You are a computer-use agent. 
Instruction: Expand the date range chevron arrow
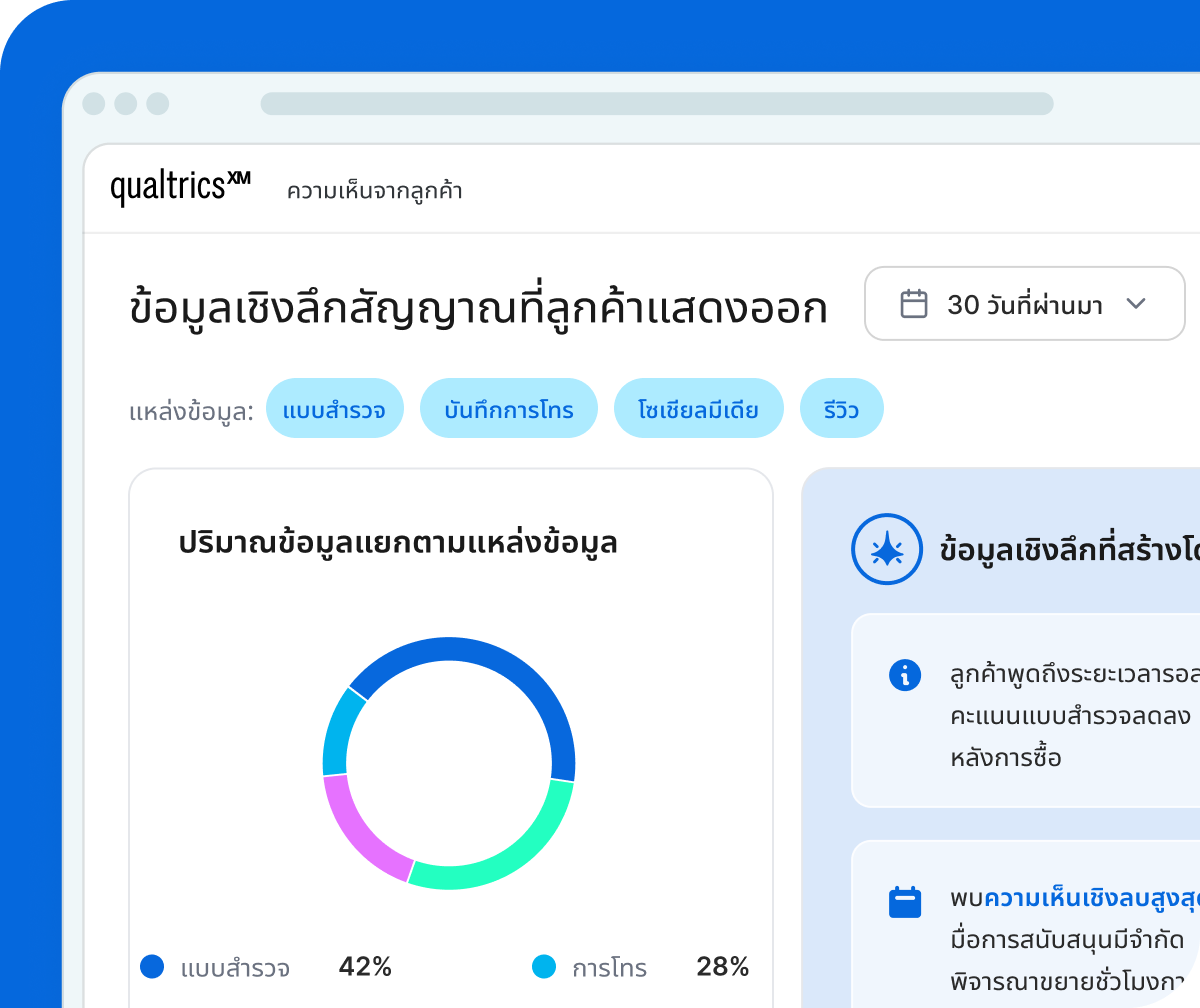click(1136, 303)
